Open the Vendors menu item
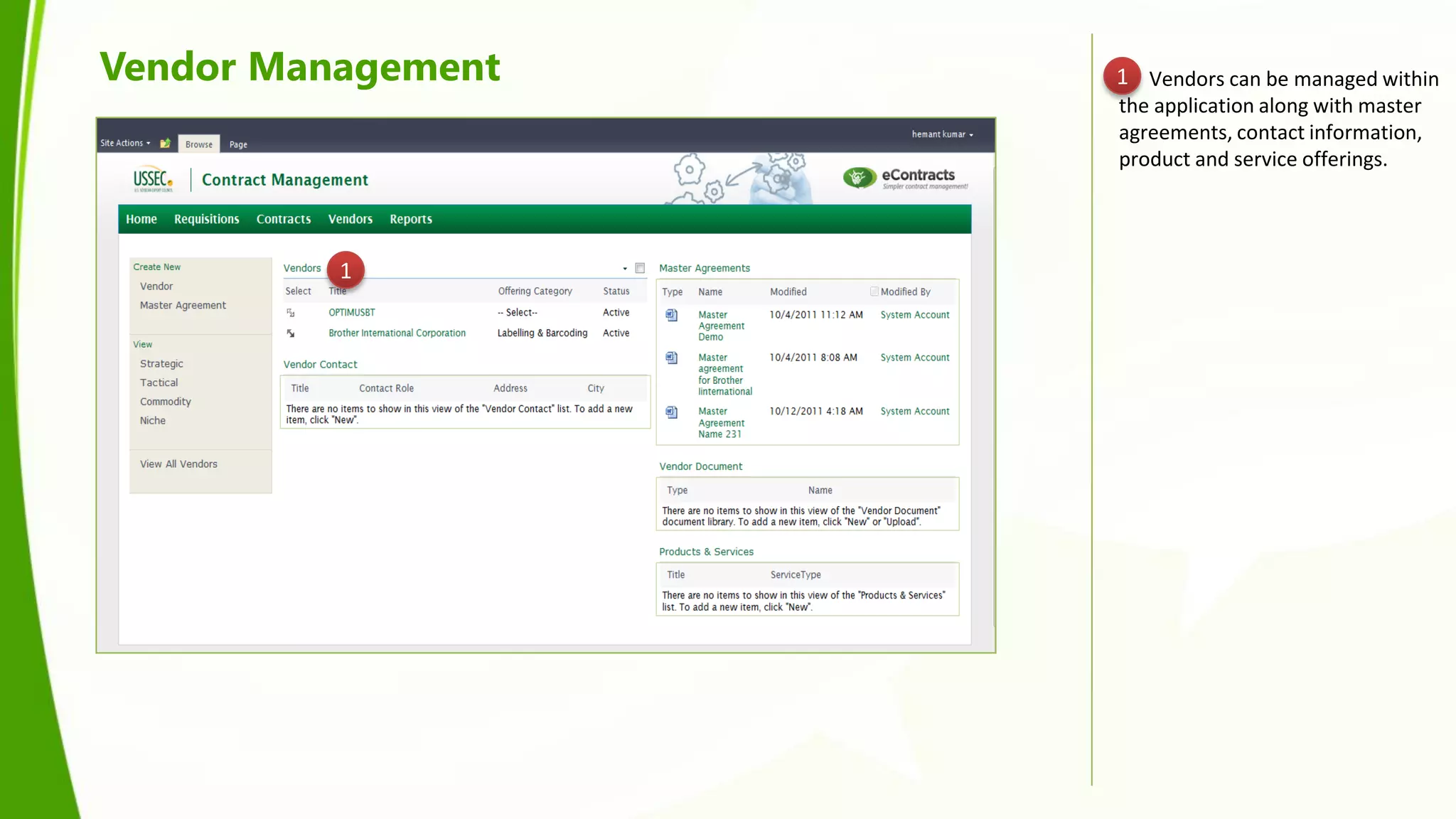The height and width of the screenshot is (819, 1456). coord(350,219)
